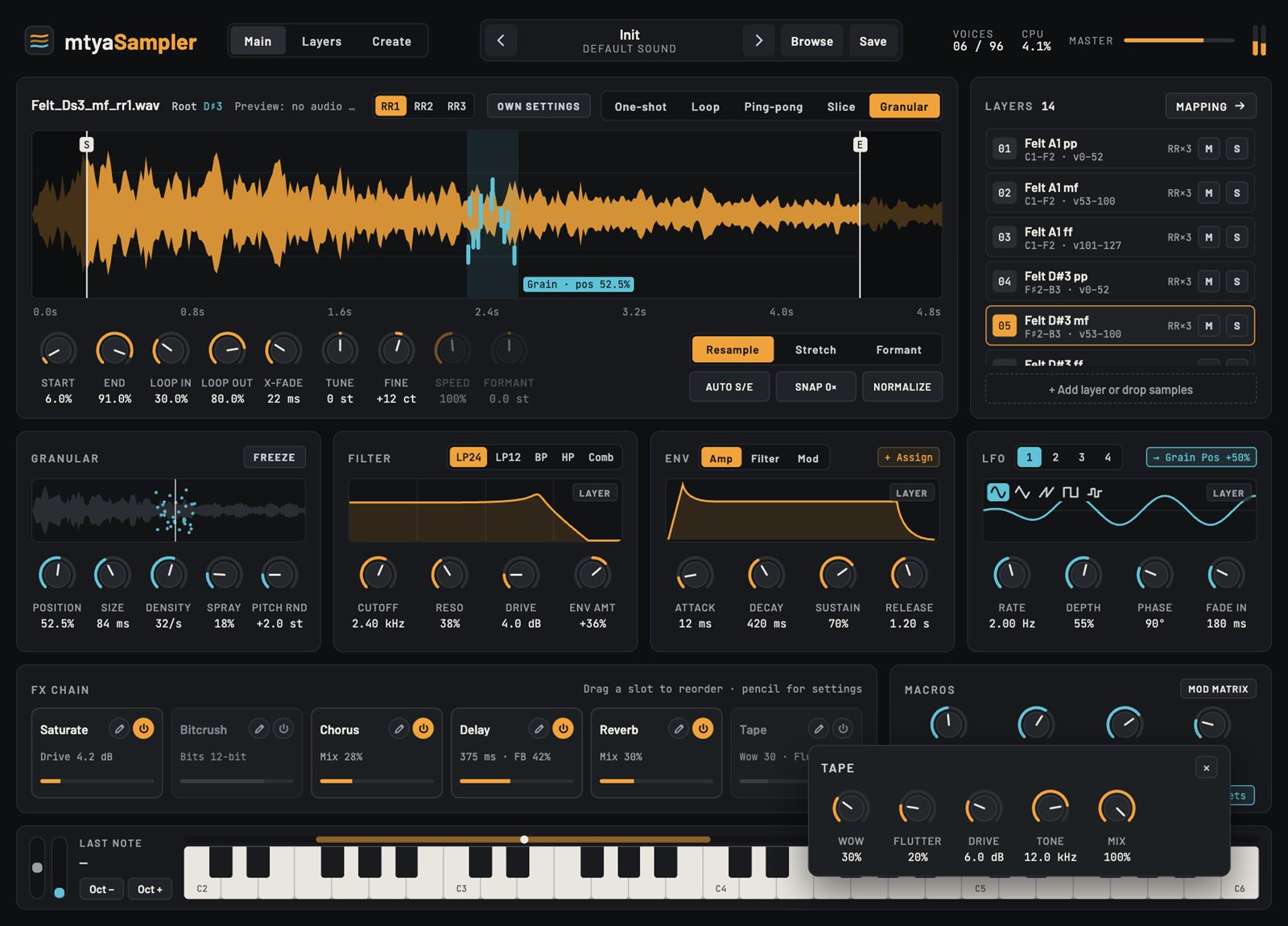Image resolution: width=1288 pixels, height=926 pixels.
Task: Open the Grain Pos +50% LFO target
Action: tap(1201, 457)
